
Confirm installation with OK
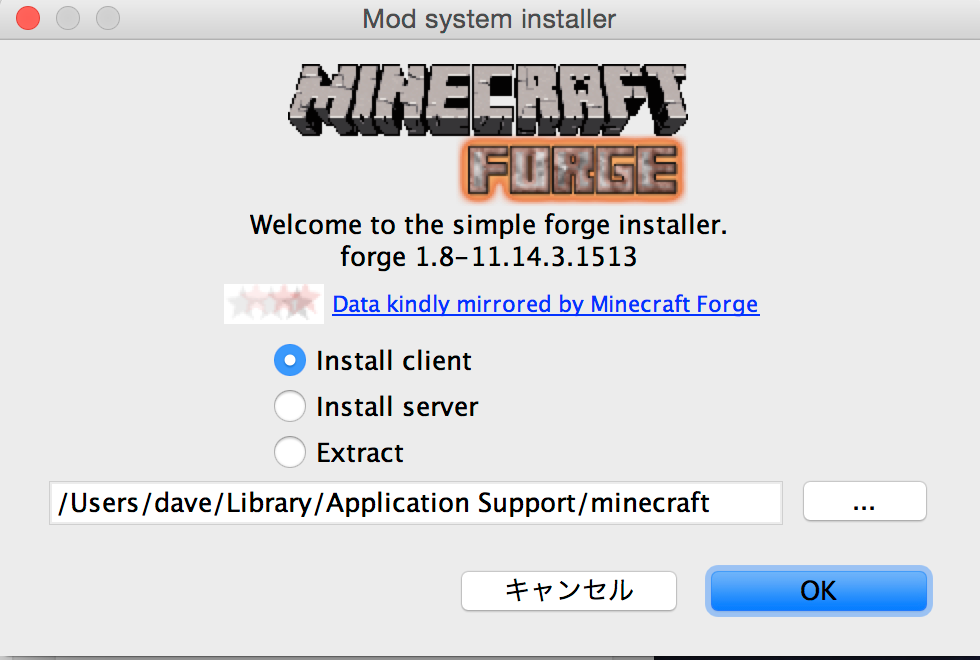pos(818,591)
